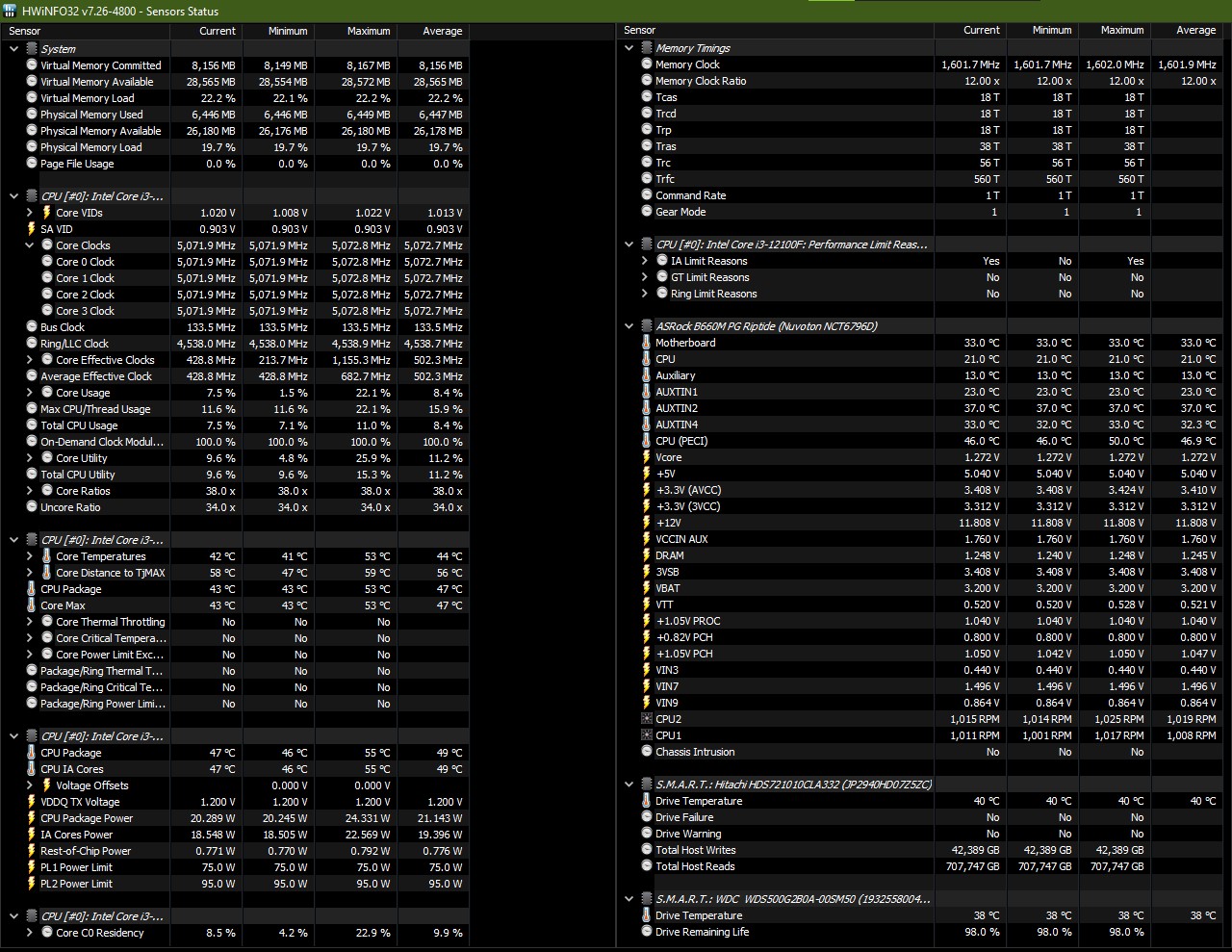1232x952 pixels.
Task: Collapse the S.M.A.R.T. Hitachi drive group
Action: tap(629, 784)
